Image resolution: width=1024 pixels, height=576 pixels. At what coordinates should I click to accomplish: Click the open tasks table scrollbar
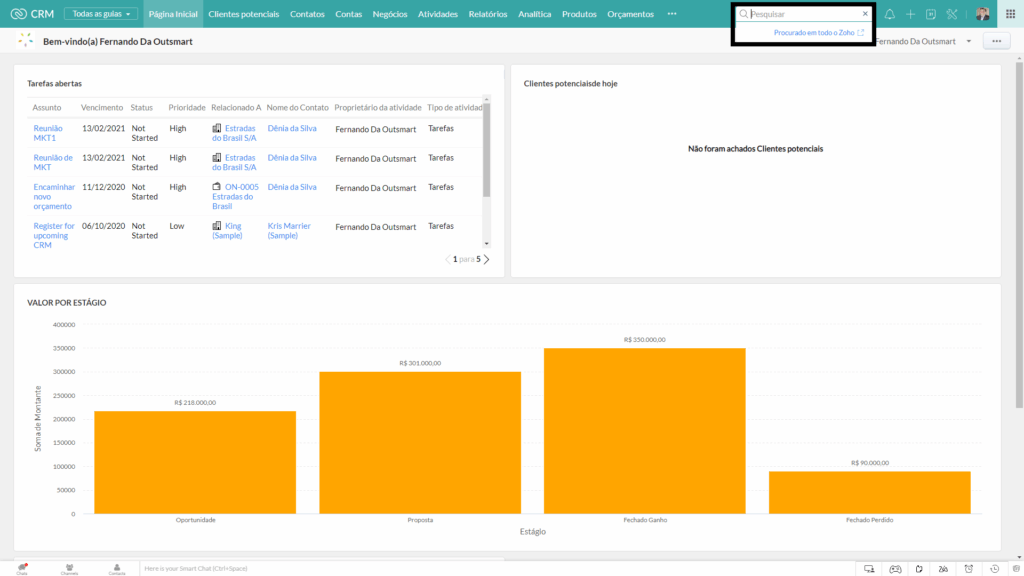tap(487, 149)
